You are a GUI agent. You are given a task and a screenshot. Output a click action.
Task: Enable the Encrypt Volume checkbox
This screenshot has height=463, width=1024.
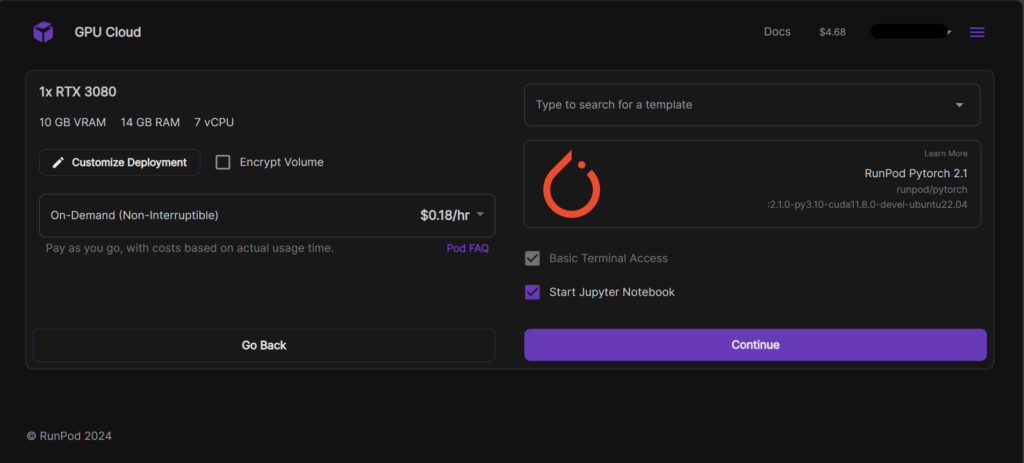click(223, 162)
